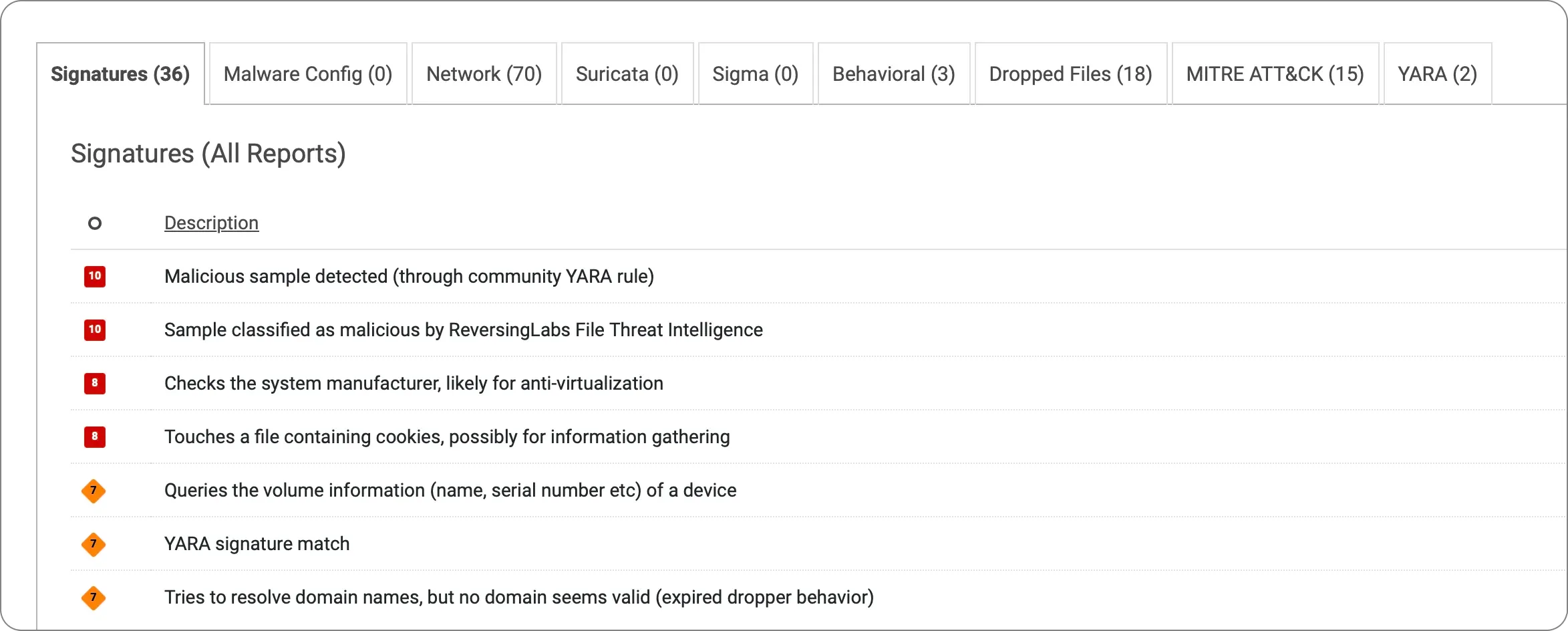Switch to the Malware Config (0) tab

[308, 74]
